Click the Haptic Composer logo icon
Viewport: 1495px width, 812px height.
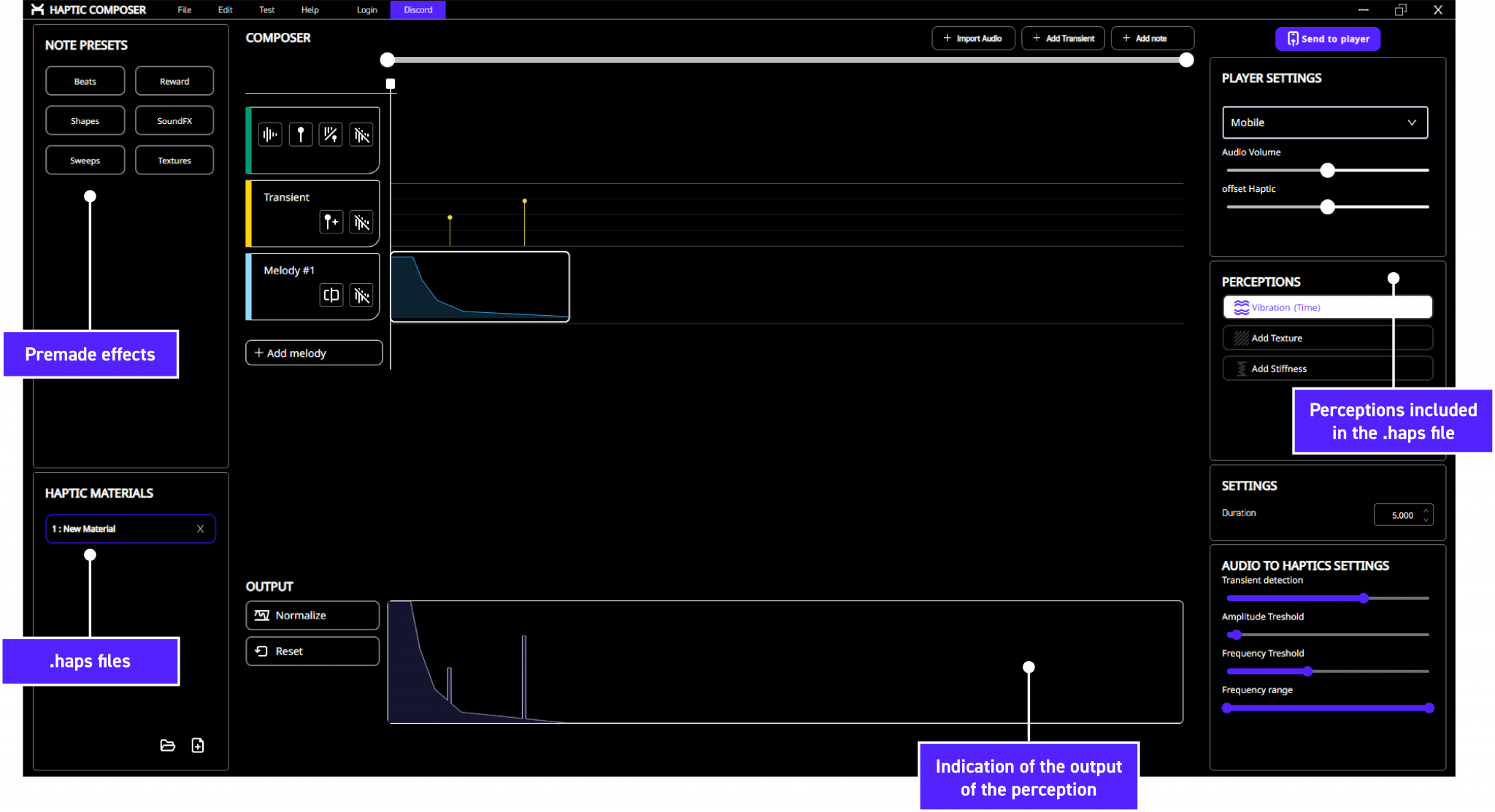(37, 9)
